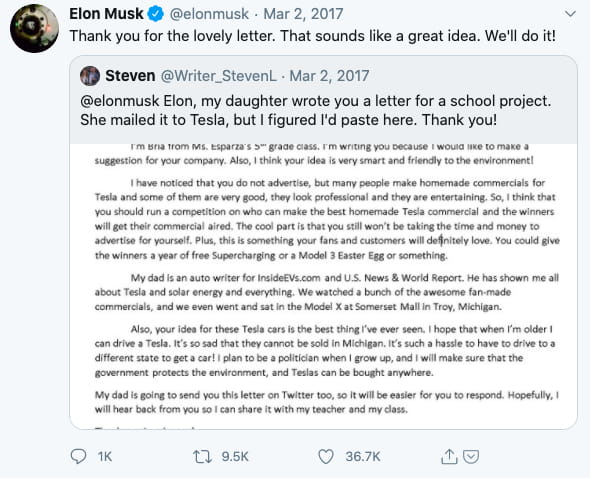Viewport: 590px width, 478px height.
Task: Open the attached letter image
Action: [323, 286]
